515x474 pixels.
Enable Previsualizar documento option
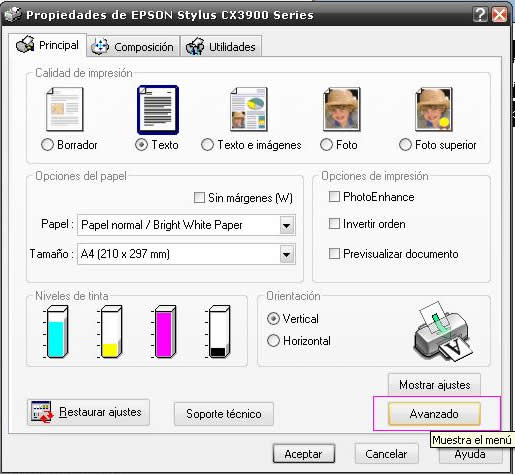pos(334,253)
